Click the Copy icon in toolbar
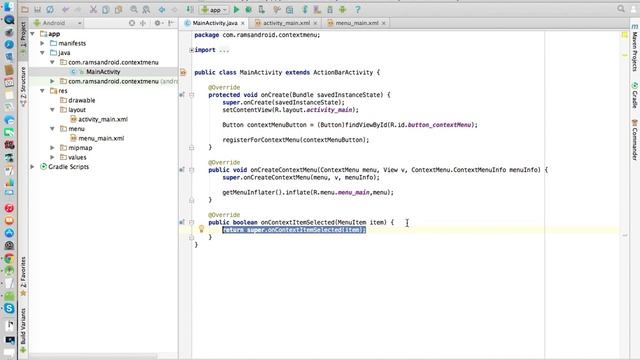This screenshot has width=640, height=360. click(106, 9)
